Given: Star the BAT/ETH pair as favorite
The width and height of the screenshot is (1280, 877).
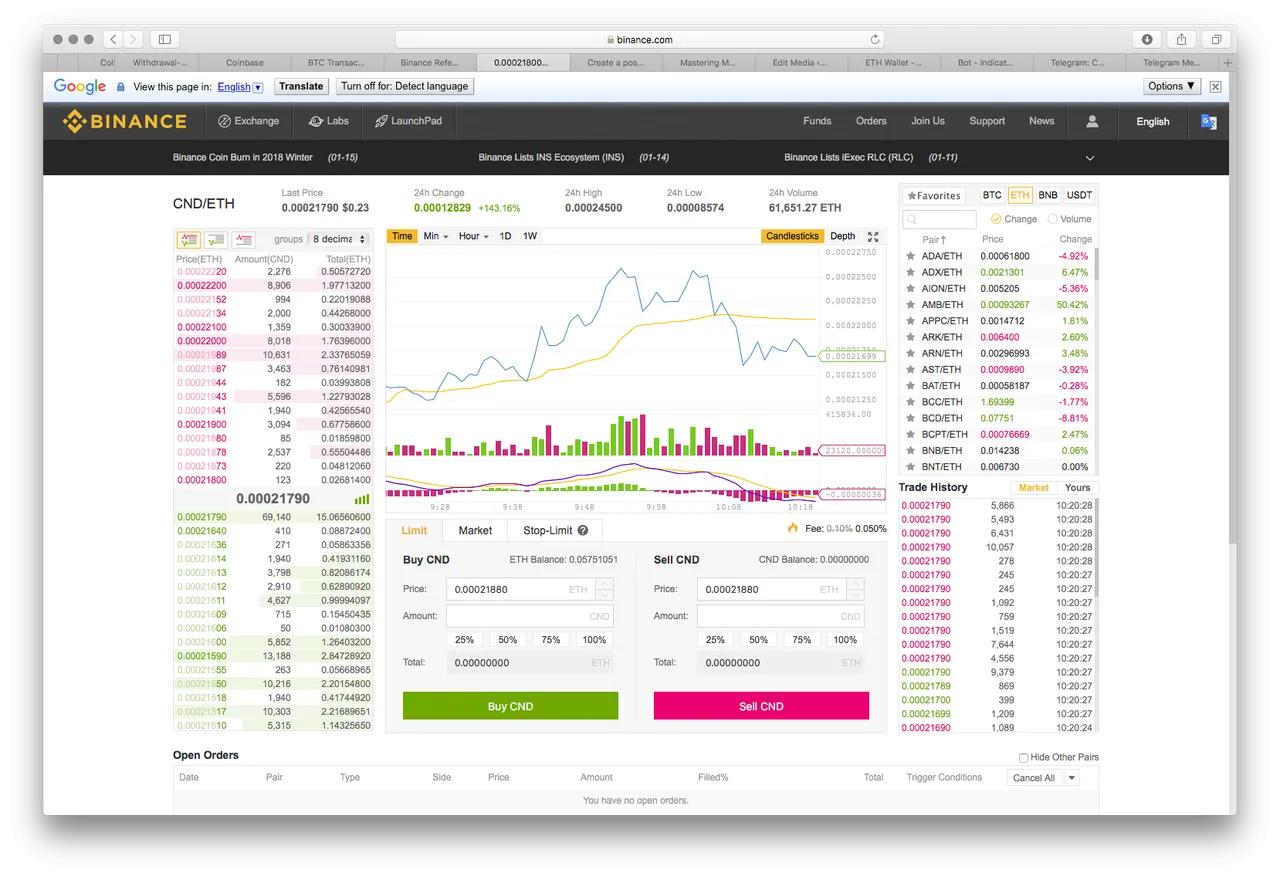Looking at the screenshot, I should point(910,385).
